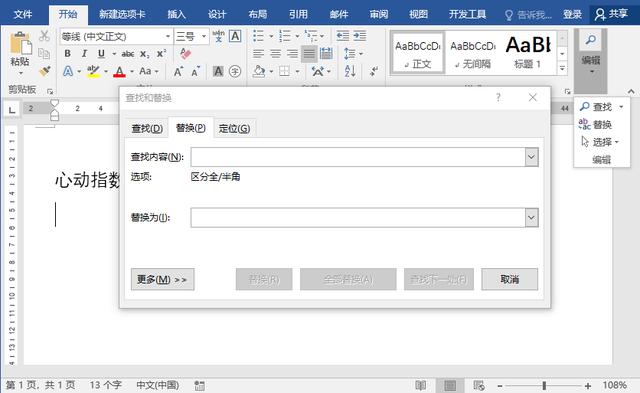Apply red font color
Viewport: 640px width, 393px height.
pos(119,72)
